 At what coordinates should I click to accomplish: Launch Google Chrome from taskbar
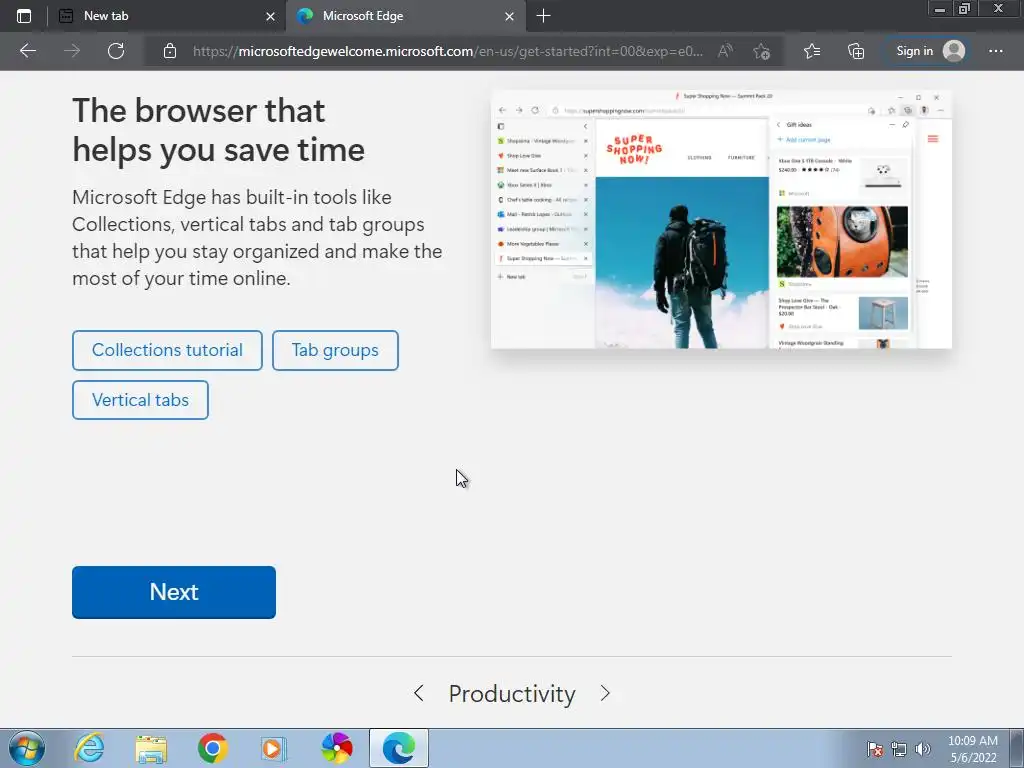[x=213, y=748]
